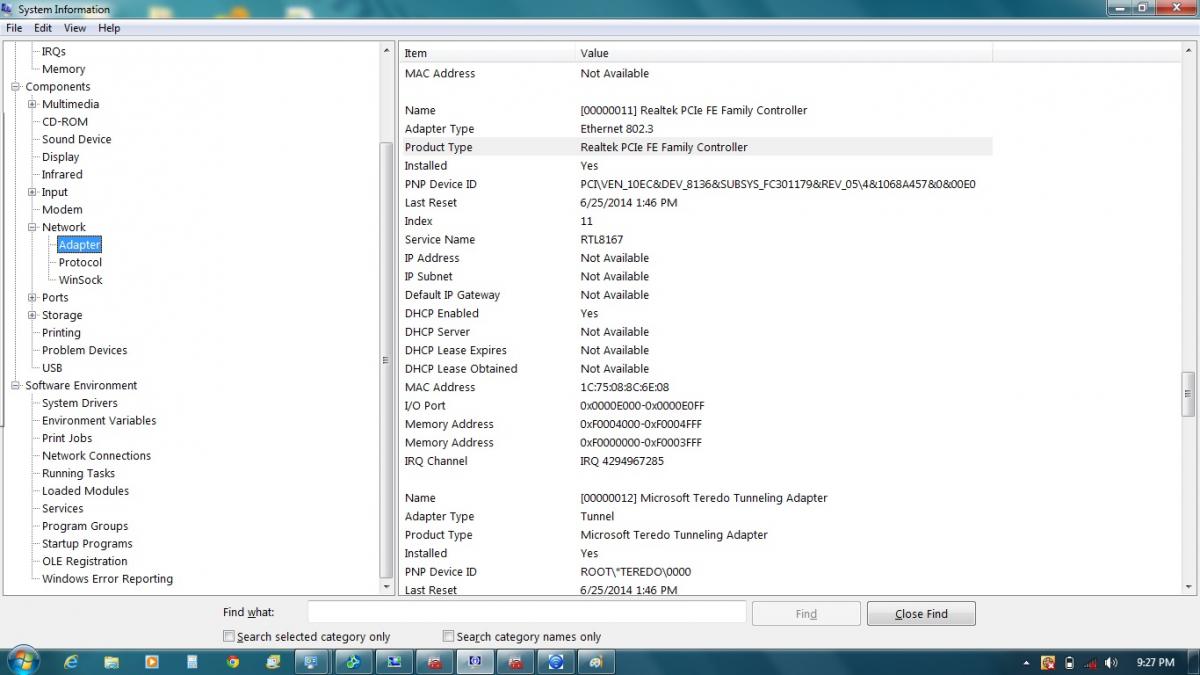The height and width of the screenshot is (675, 1200).
Task: Select the Memory tree item
Action: pyautogui.click(x=64, y=69)
